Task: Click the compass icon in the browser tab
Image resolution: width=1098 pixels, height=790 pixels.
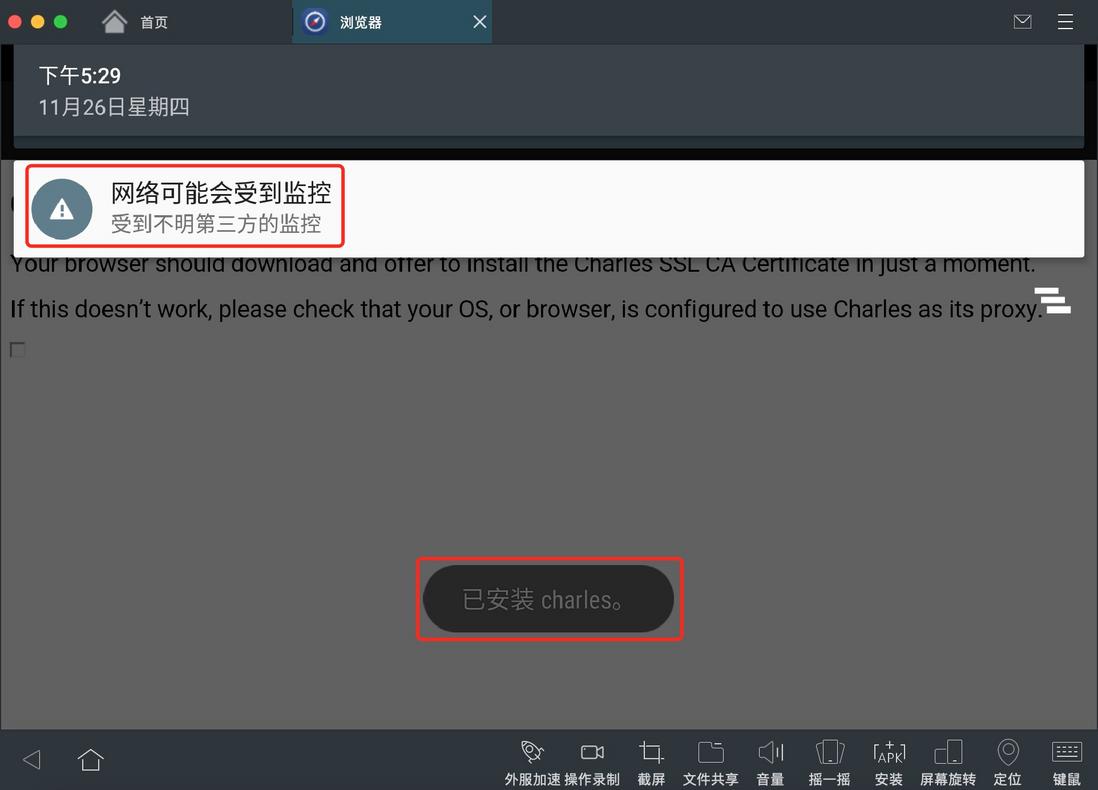Action: coord(315,22)
